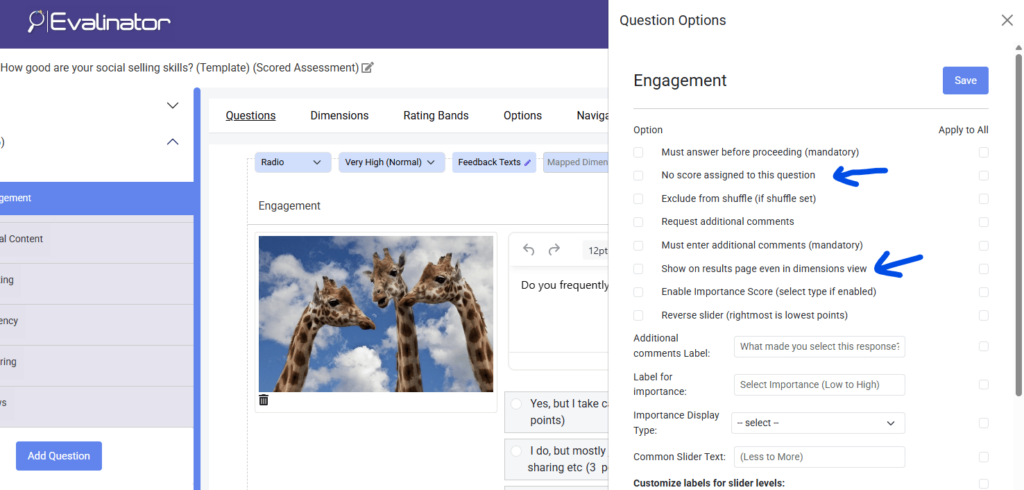
Task: Enable 'No score assigned to this question'
Action: click(638, 175)
